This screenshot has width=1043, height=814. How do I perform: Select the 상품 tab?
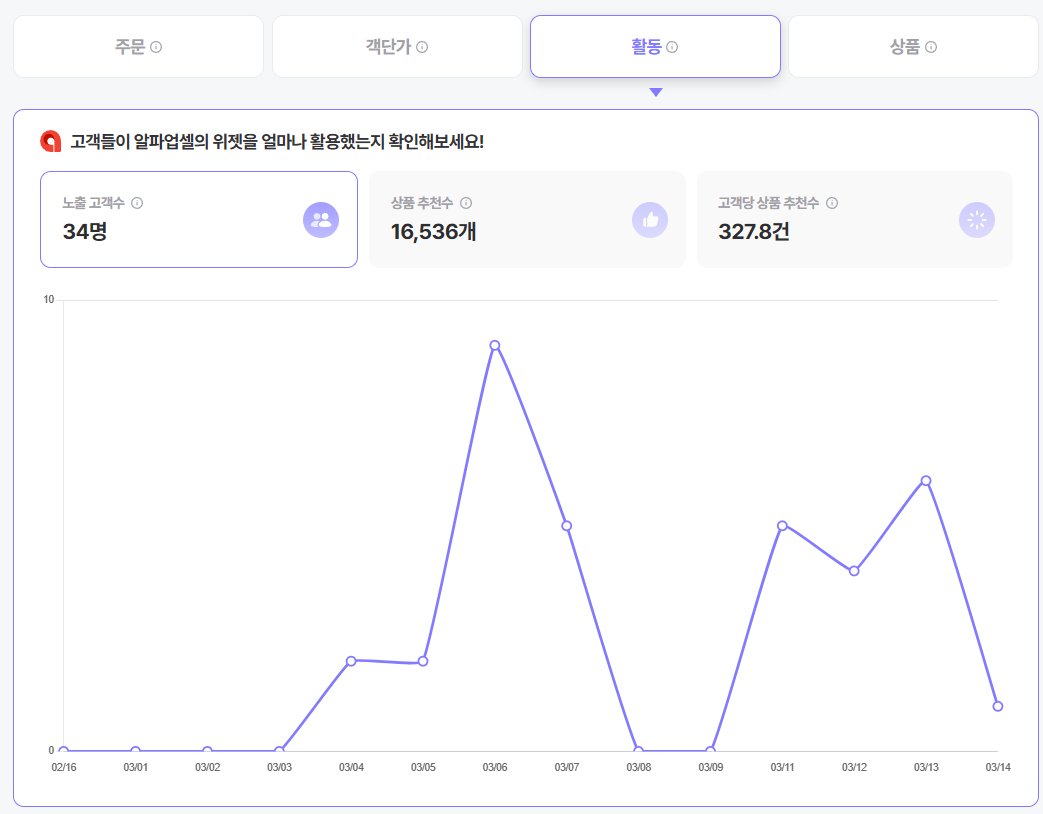913,47
